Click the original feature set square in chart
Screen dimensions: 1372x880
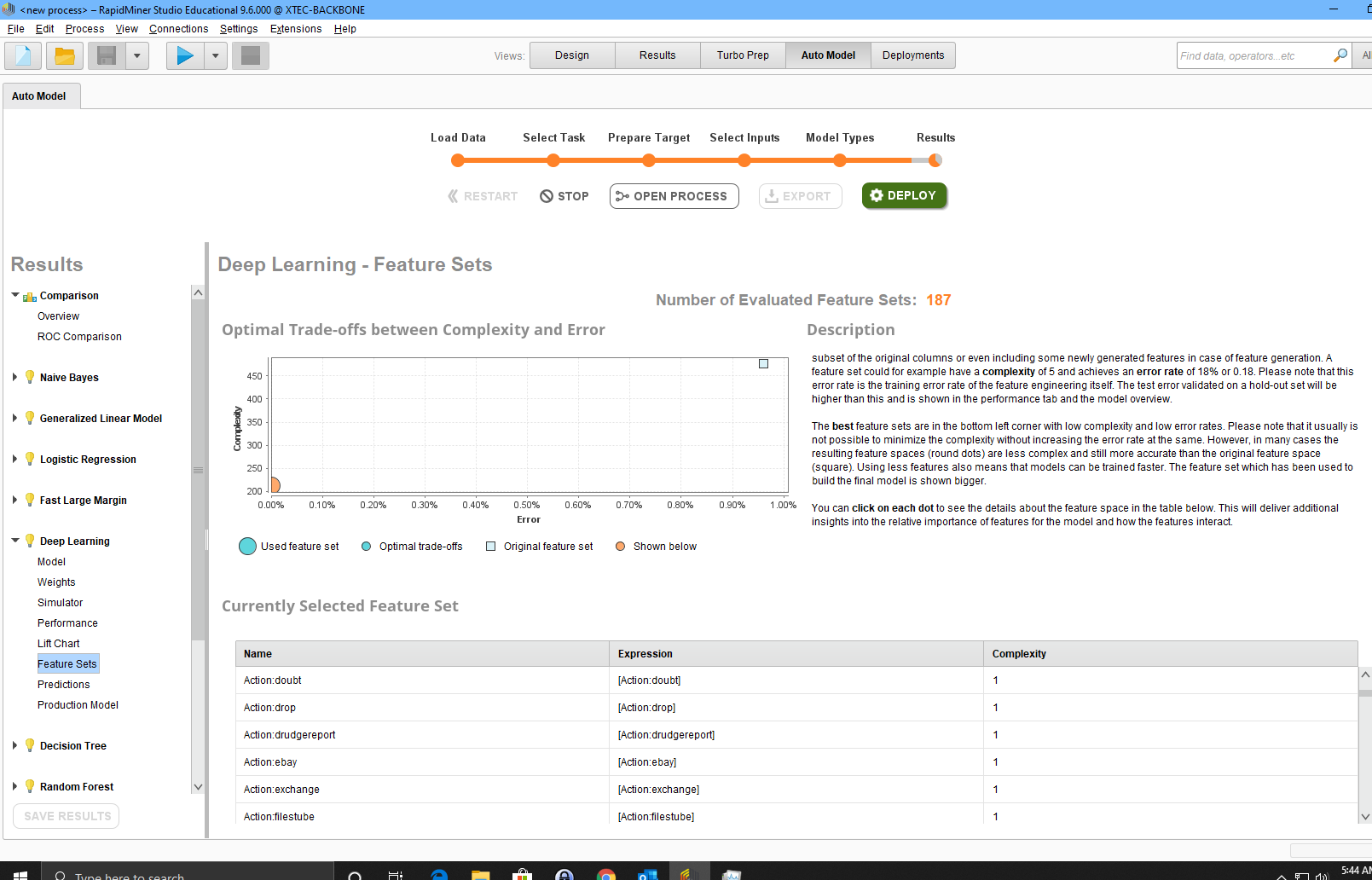(x=764, y=364)
